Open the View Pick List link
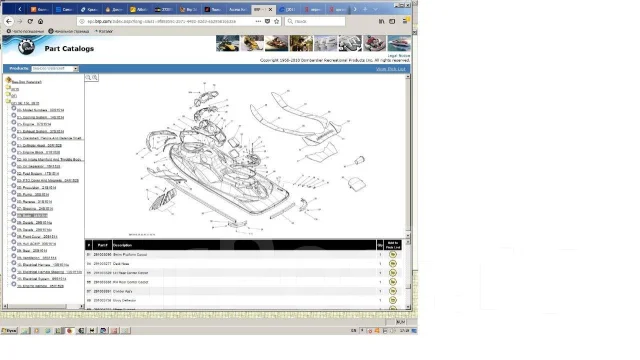 (391, 69)
